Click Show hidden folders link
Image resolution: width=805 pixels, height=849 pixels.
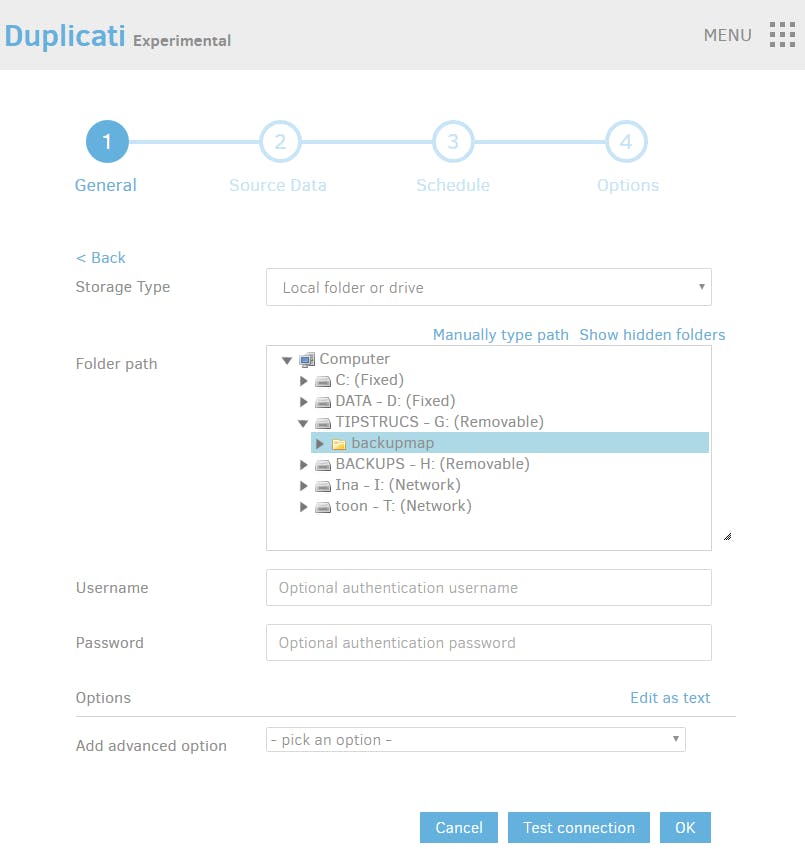click(x=652, y=335)
